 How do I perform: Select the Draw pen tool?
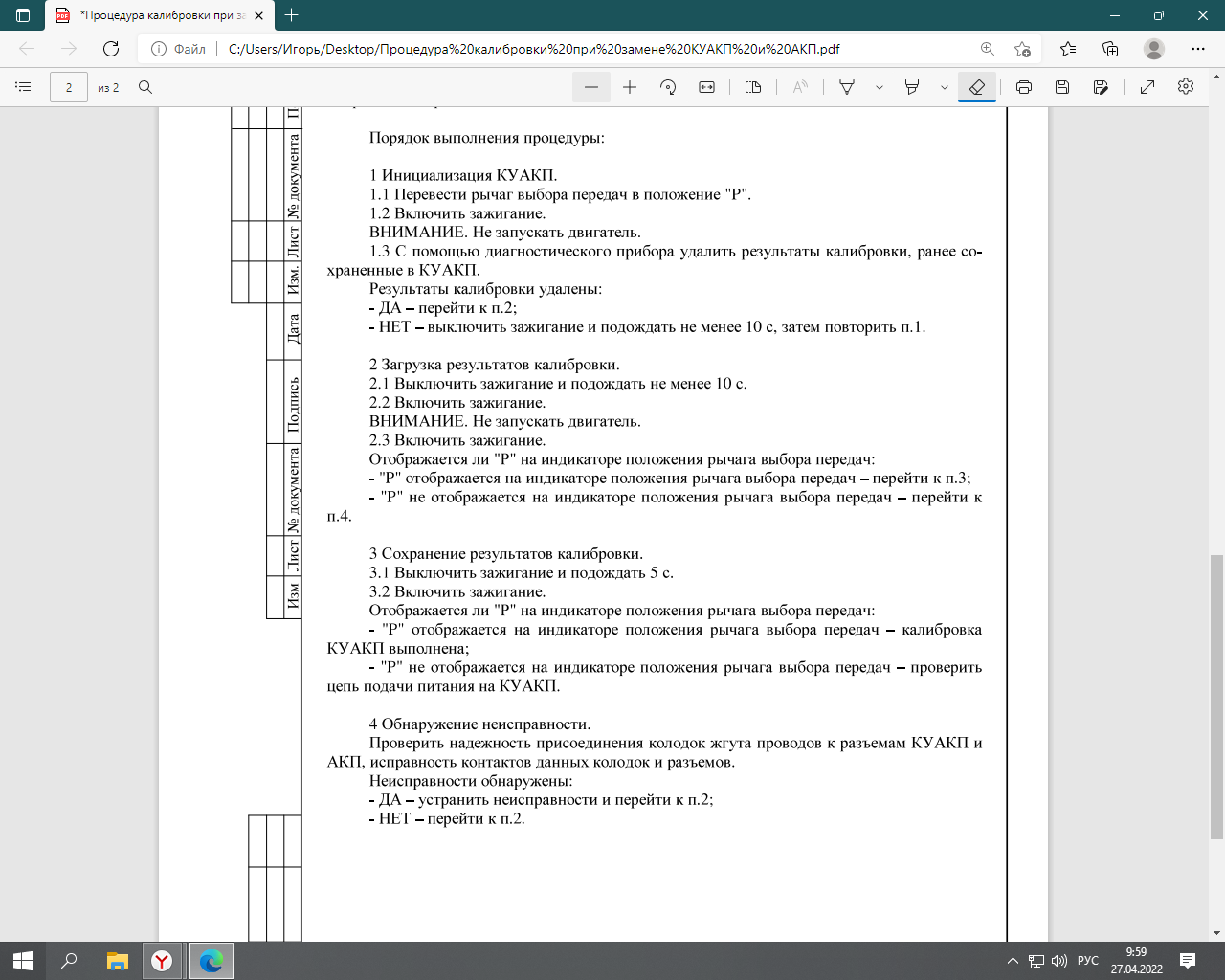click(847, 87)
